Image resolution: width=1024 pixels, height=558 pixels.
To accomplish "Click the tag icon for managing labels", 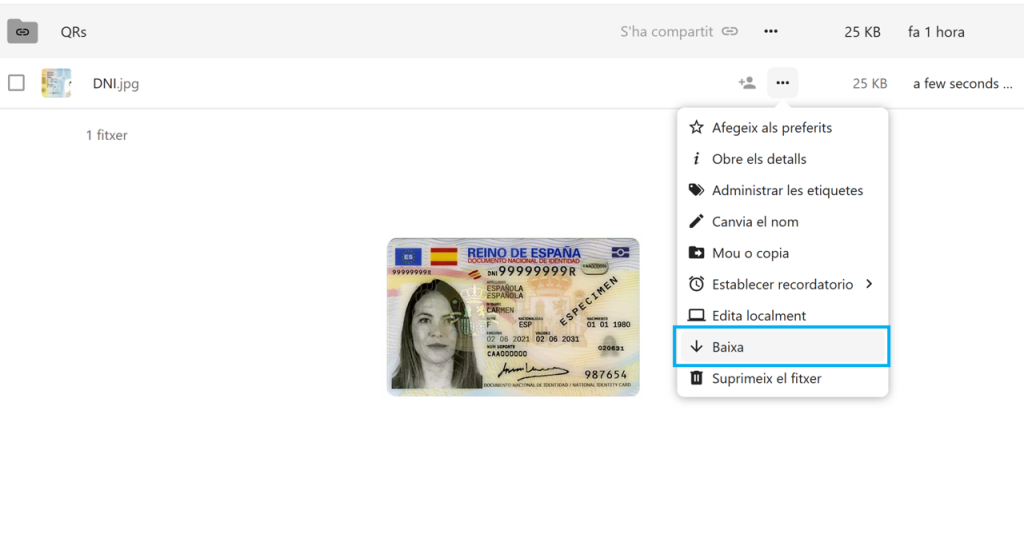I will (x=696, y=190).
